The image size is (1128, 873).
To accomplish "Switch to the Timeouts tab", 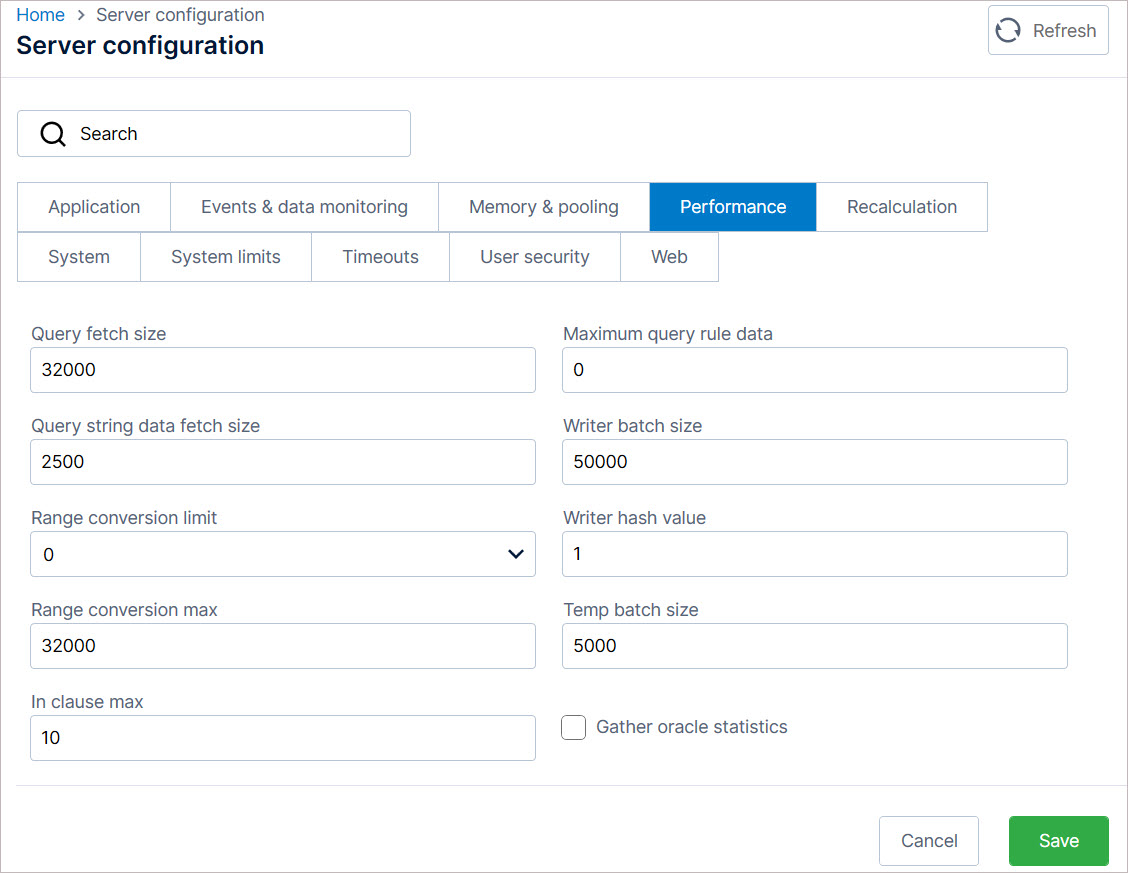I will (x=380, y=257).
